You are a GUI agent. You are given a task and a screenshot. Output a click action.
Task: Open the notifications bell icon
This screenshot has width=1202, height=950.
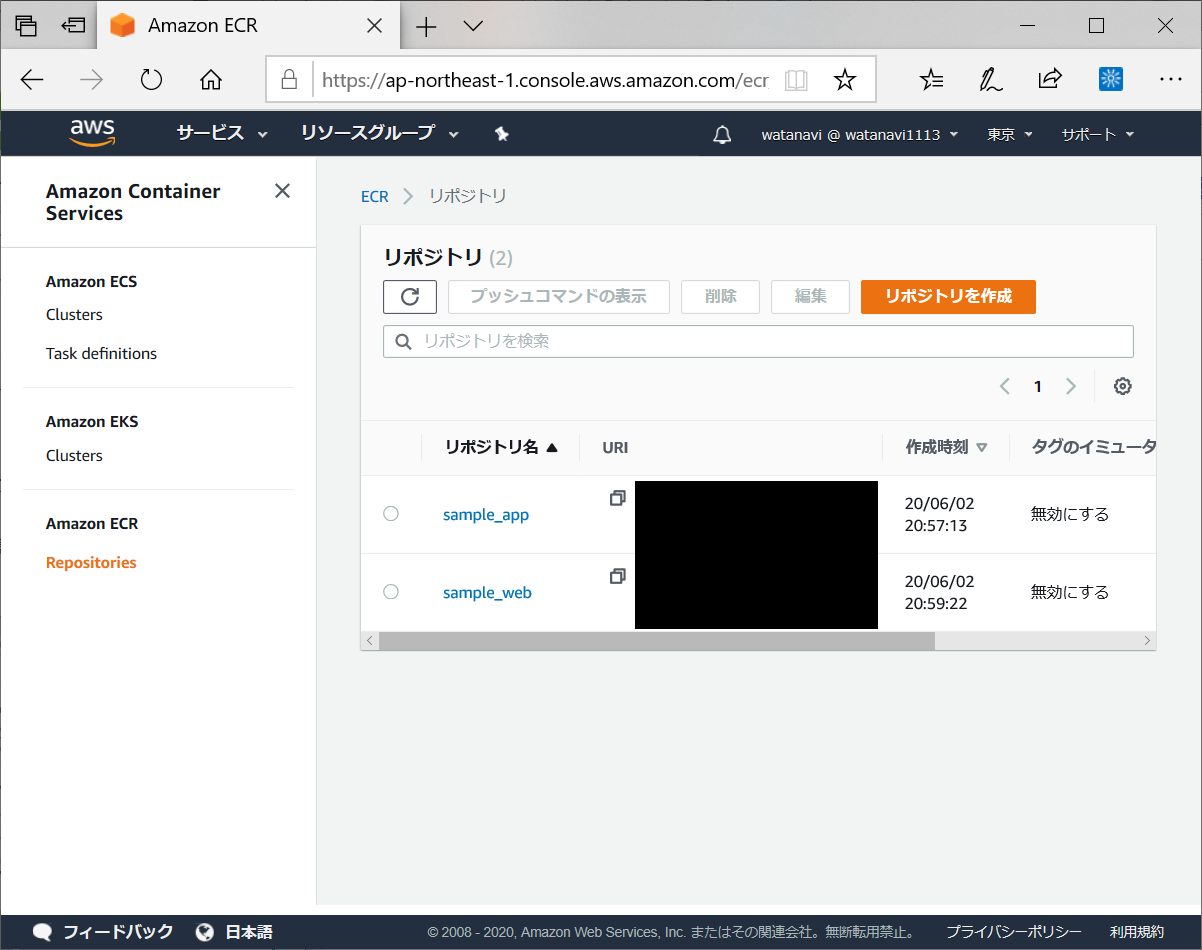point(722,135)
